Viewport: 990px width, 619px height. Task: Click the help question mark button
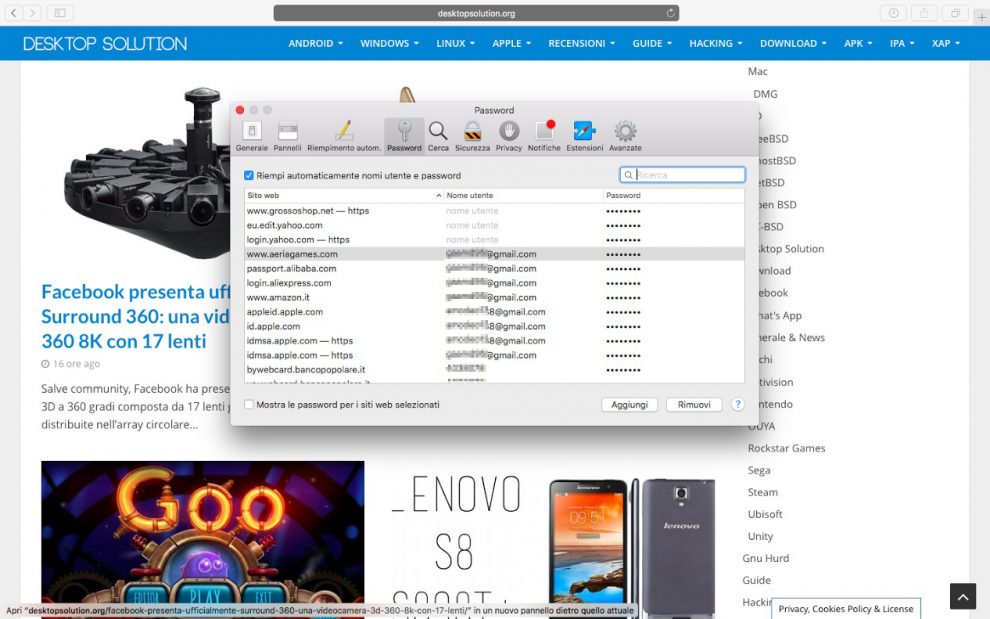point(737,404)
